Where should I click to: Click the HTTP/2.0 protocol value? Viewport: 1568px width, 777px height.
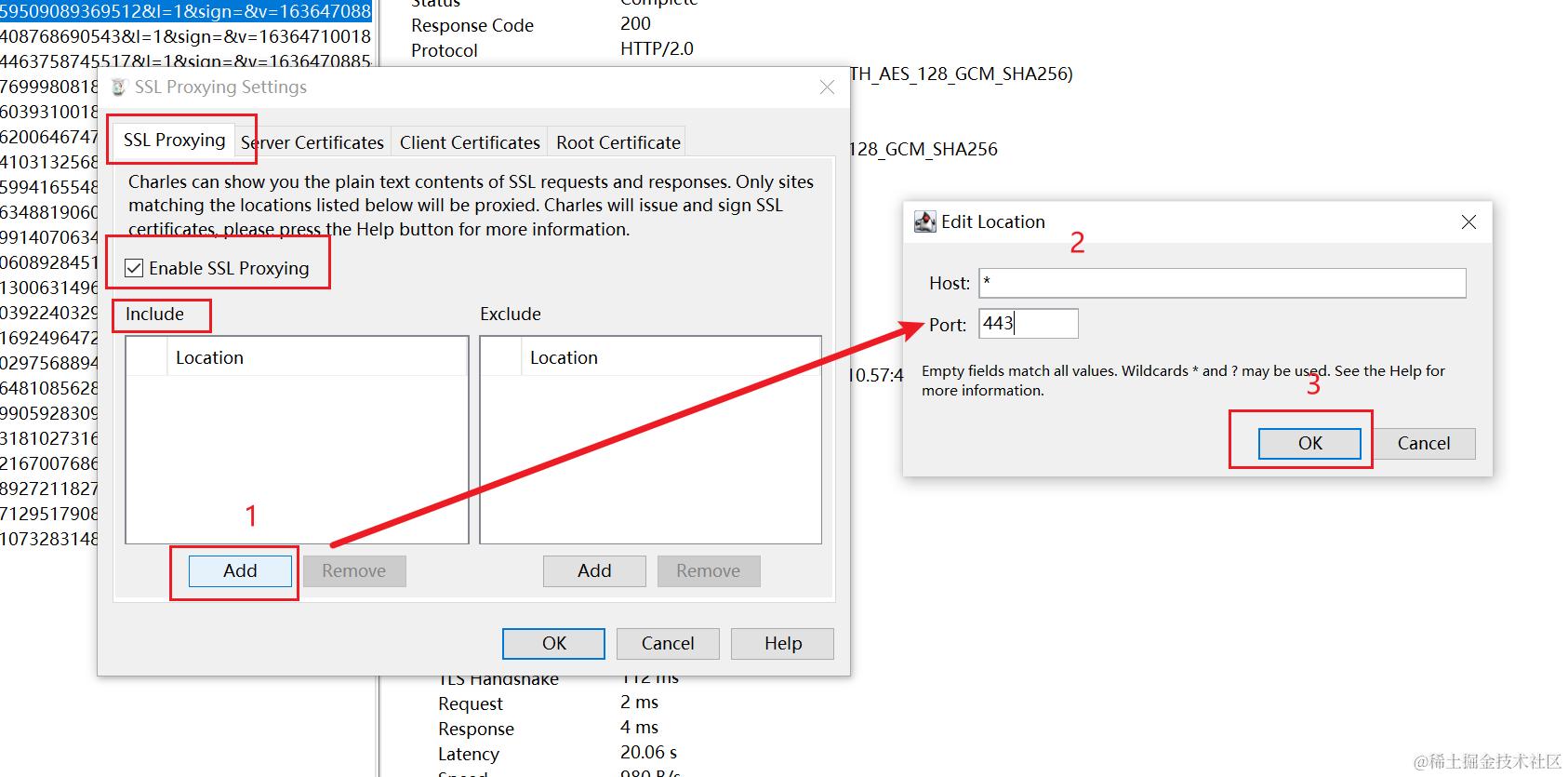click(657, 48)
